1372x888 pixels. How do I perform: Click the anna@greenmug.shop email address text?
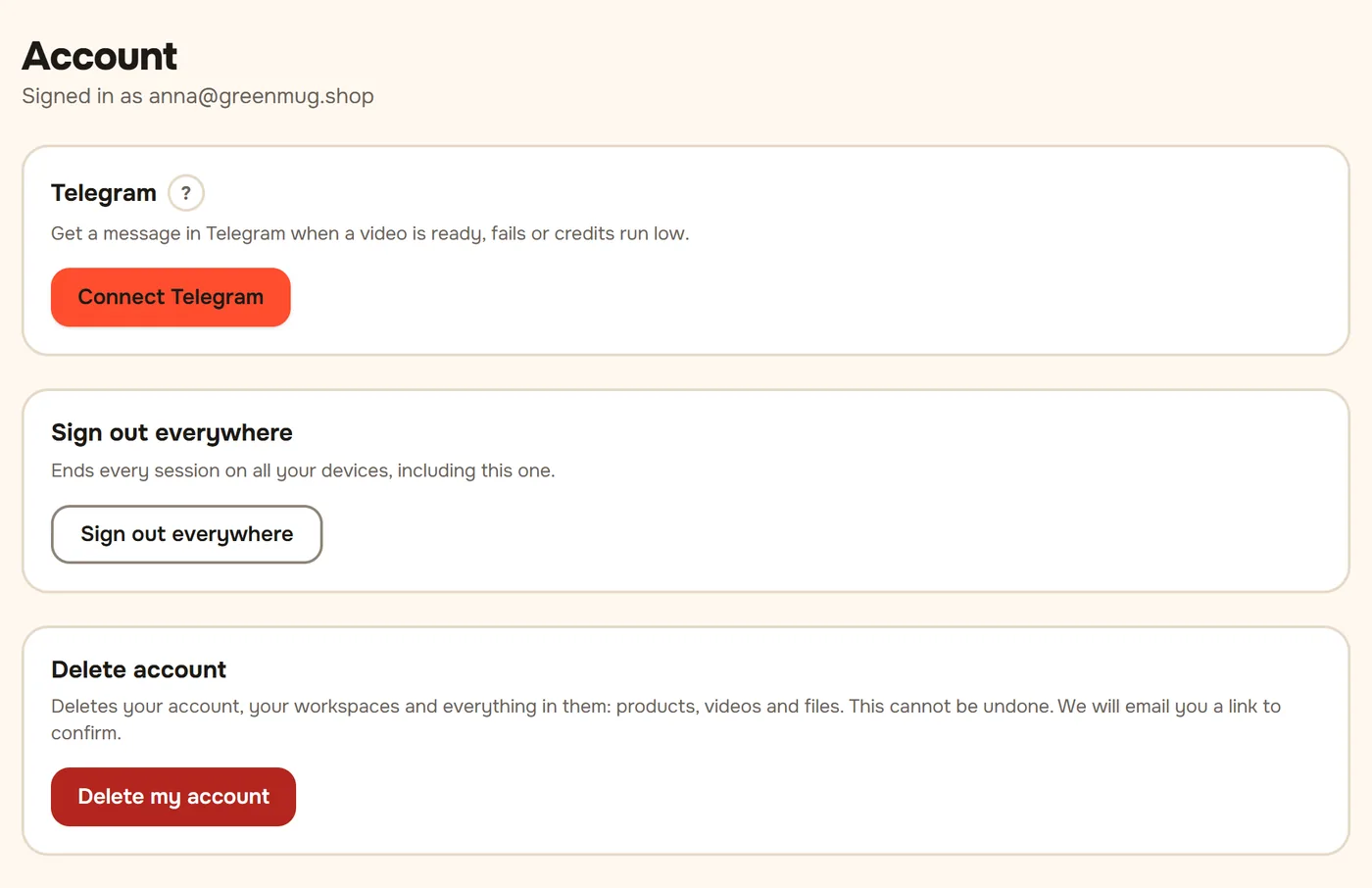pos(261,96)
